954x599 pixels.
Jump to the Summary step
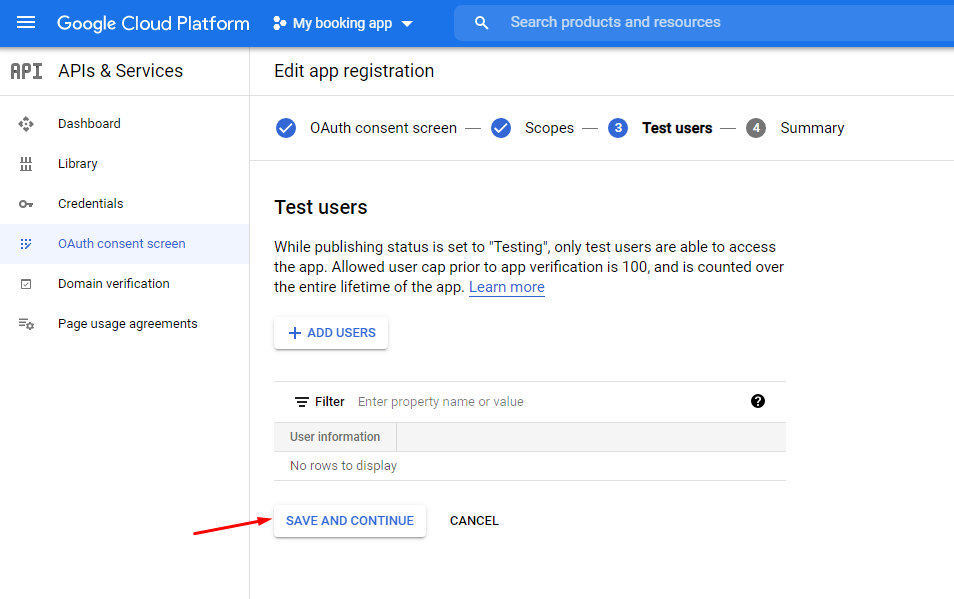point(812,128)
